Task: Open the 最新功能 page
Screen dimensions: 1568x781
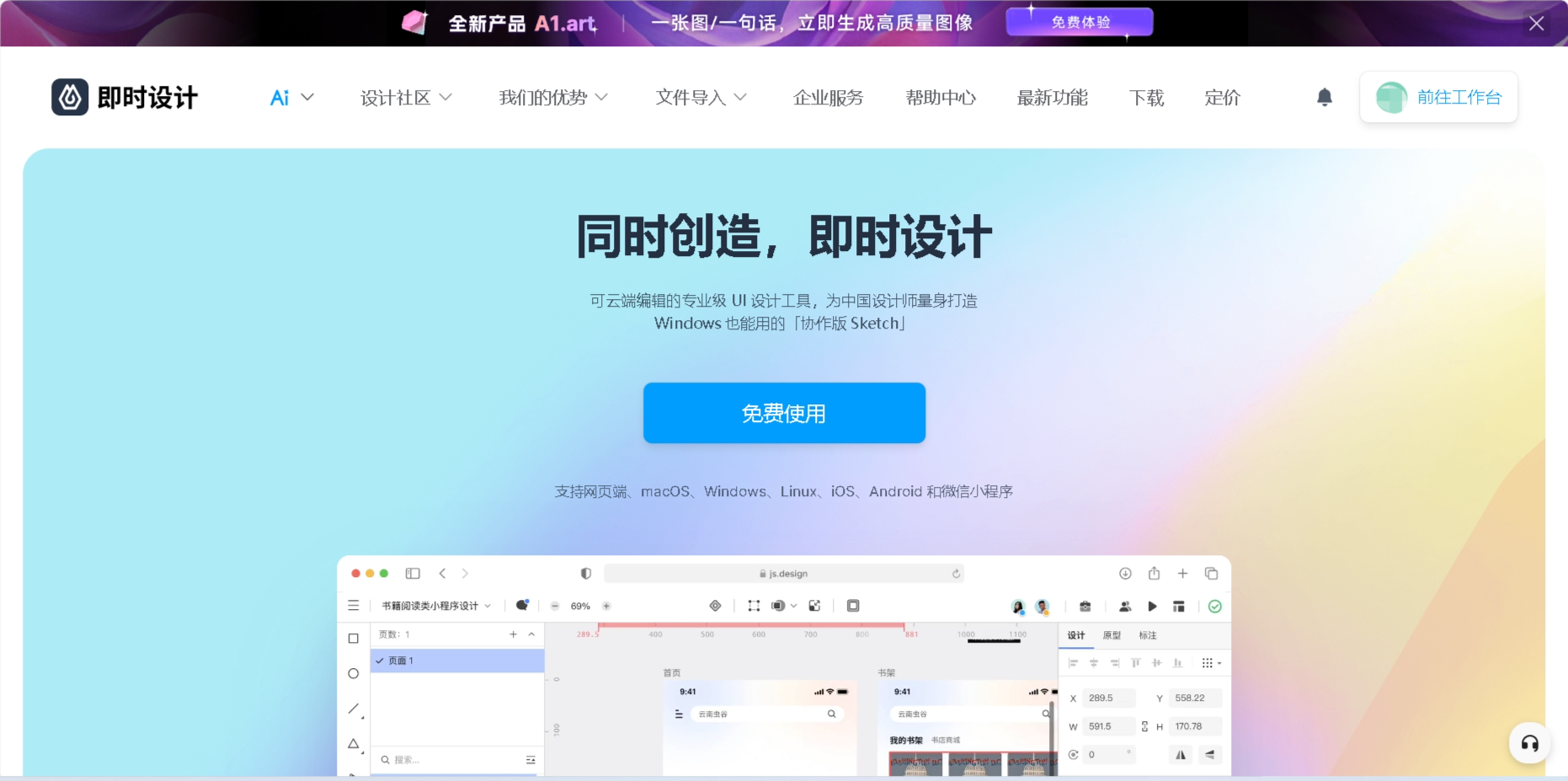Action: [1053, 98]
